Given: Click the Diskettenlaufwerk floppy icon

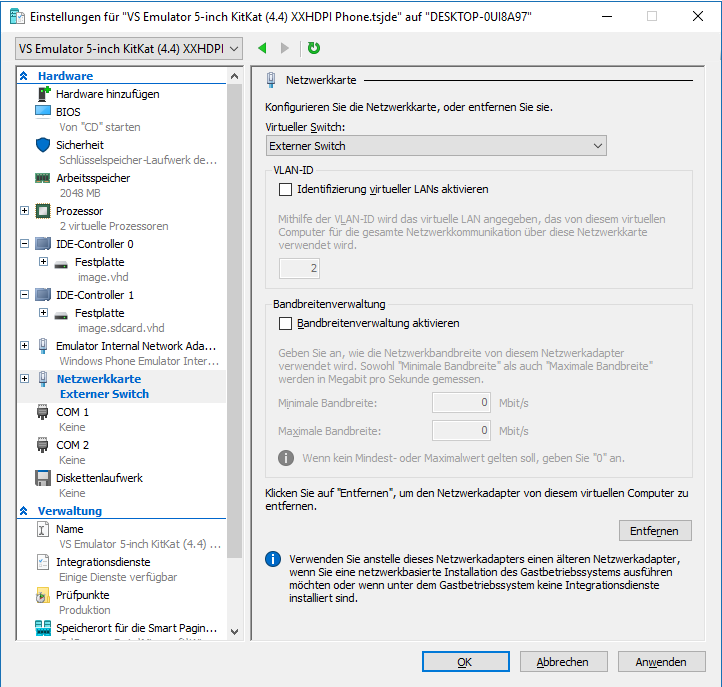Looking at the screenshot, I should tap(43, 478).
